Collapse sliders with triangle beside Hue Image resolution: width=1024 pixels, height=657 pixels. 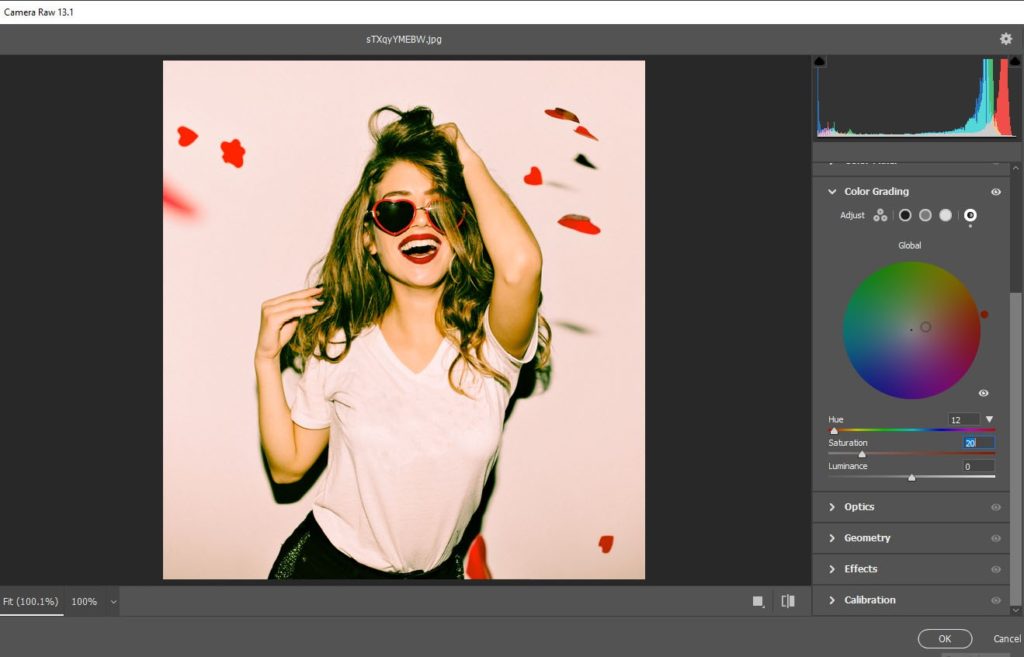tap(989, 419)
